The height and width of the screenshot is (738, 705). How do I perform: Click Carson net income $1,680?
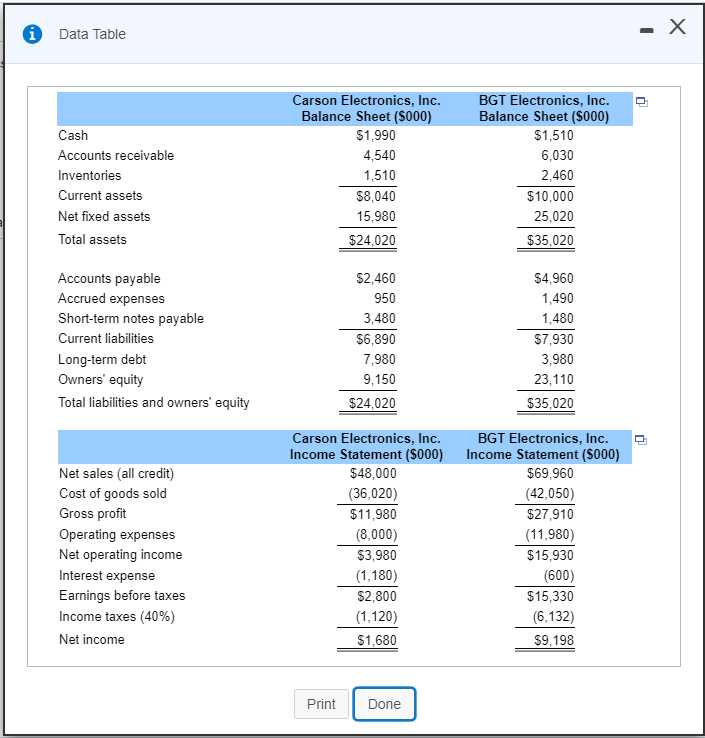coord(377,641)
